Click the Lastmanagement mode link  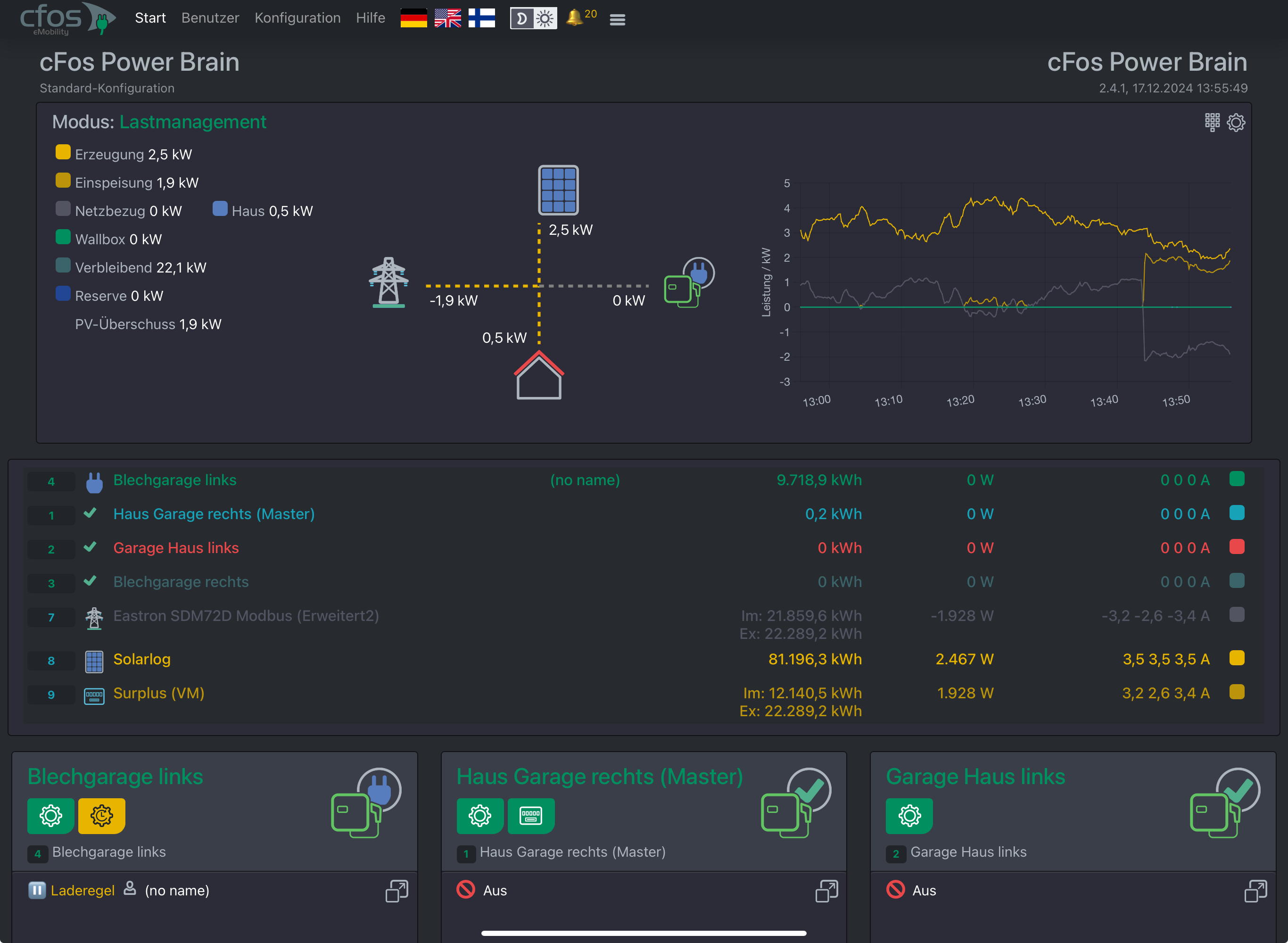(x=193, y=122)
